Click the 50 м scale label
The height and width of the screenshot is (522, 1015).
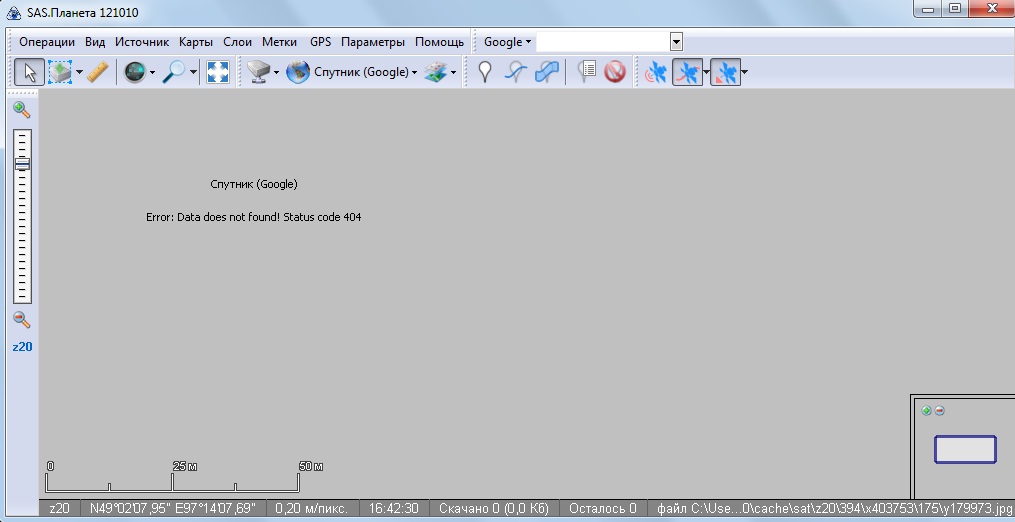pos(311,466)
